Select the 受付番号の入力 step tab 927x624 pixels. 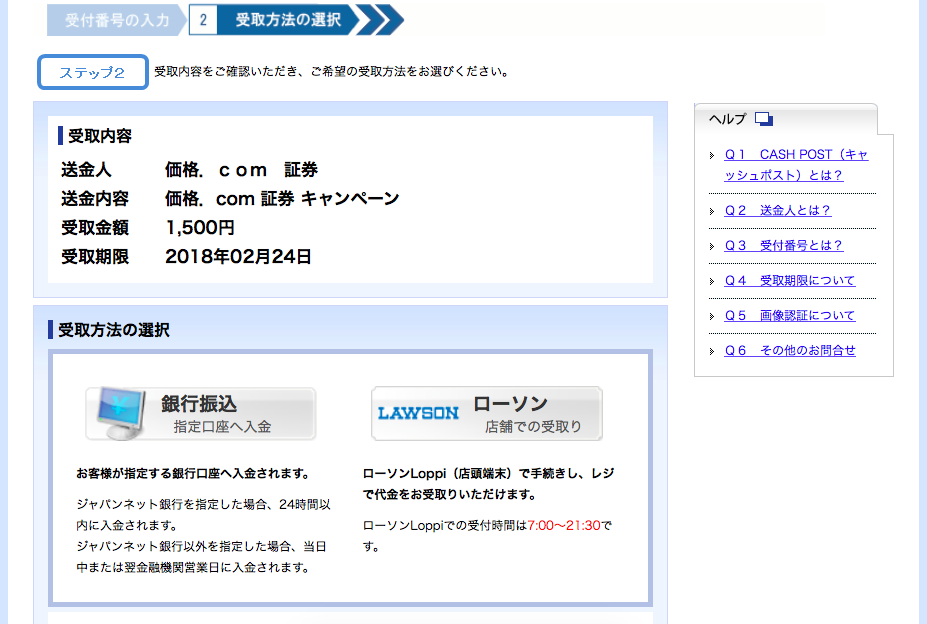pyautogui.click(x=117, y=20)
